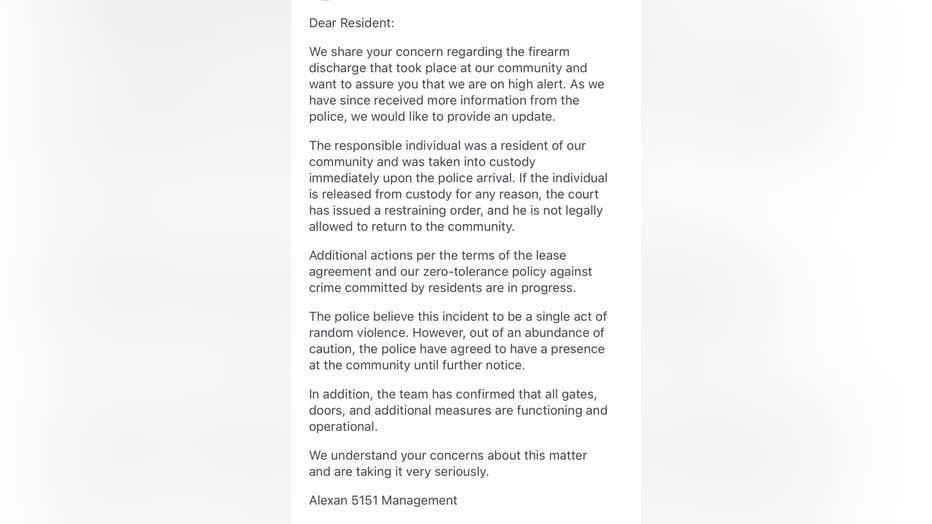932x524 pixels.
Task: Click the word "operational." ending the gates paragraph
Action: click(343, 426)
